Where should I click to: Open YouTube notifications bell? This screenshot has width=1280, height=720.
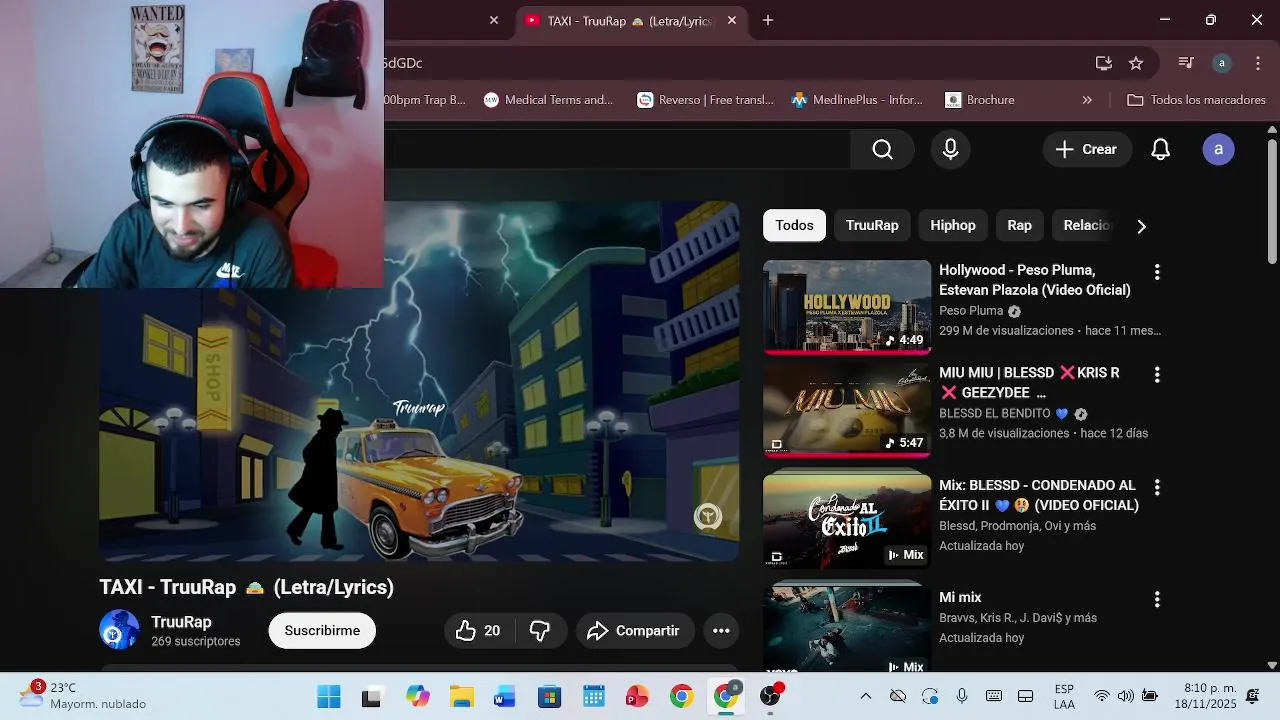tap(1160, 149)
